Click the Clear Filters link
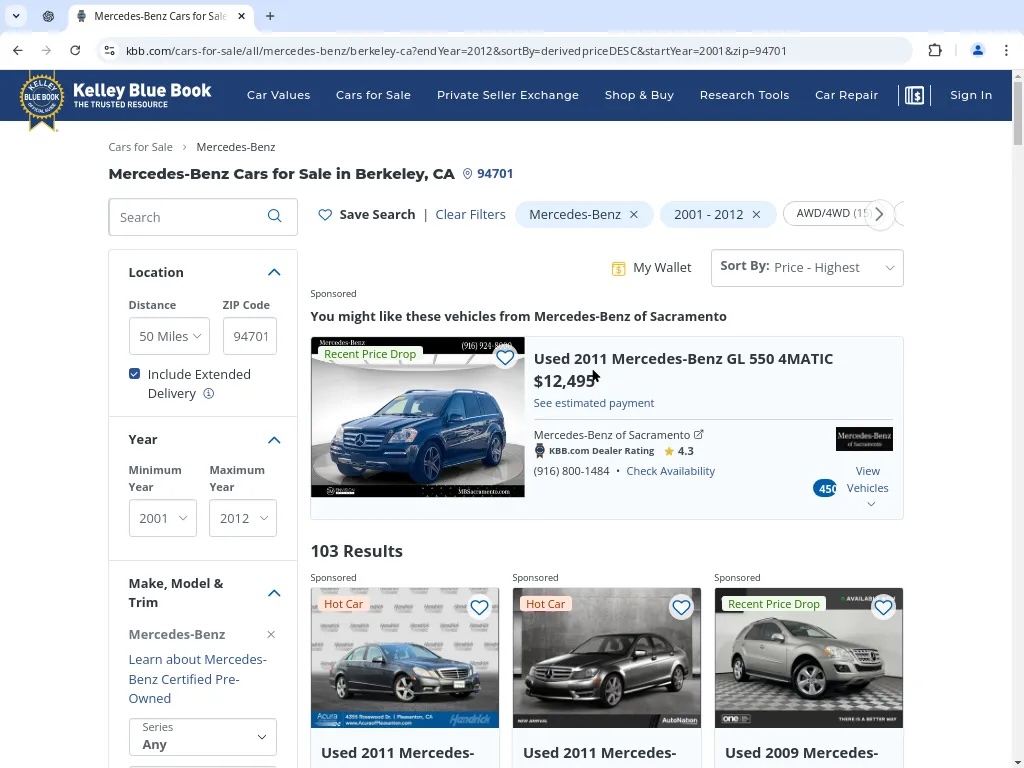 click(470, 215)
